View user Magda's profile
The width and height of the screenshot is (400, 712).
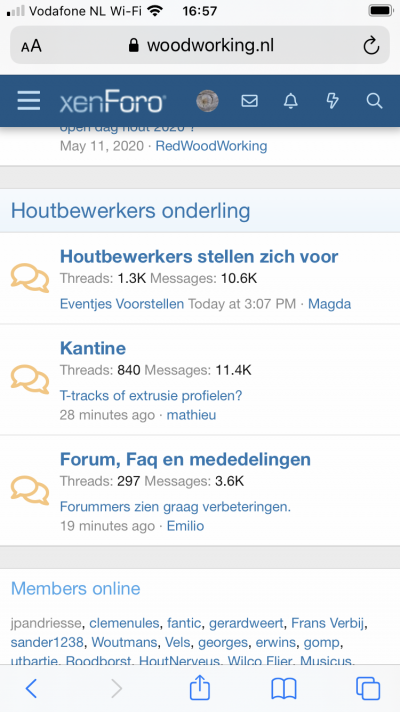click(330, 304)
